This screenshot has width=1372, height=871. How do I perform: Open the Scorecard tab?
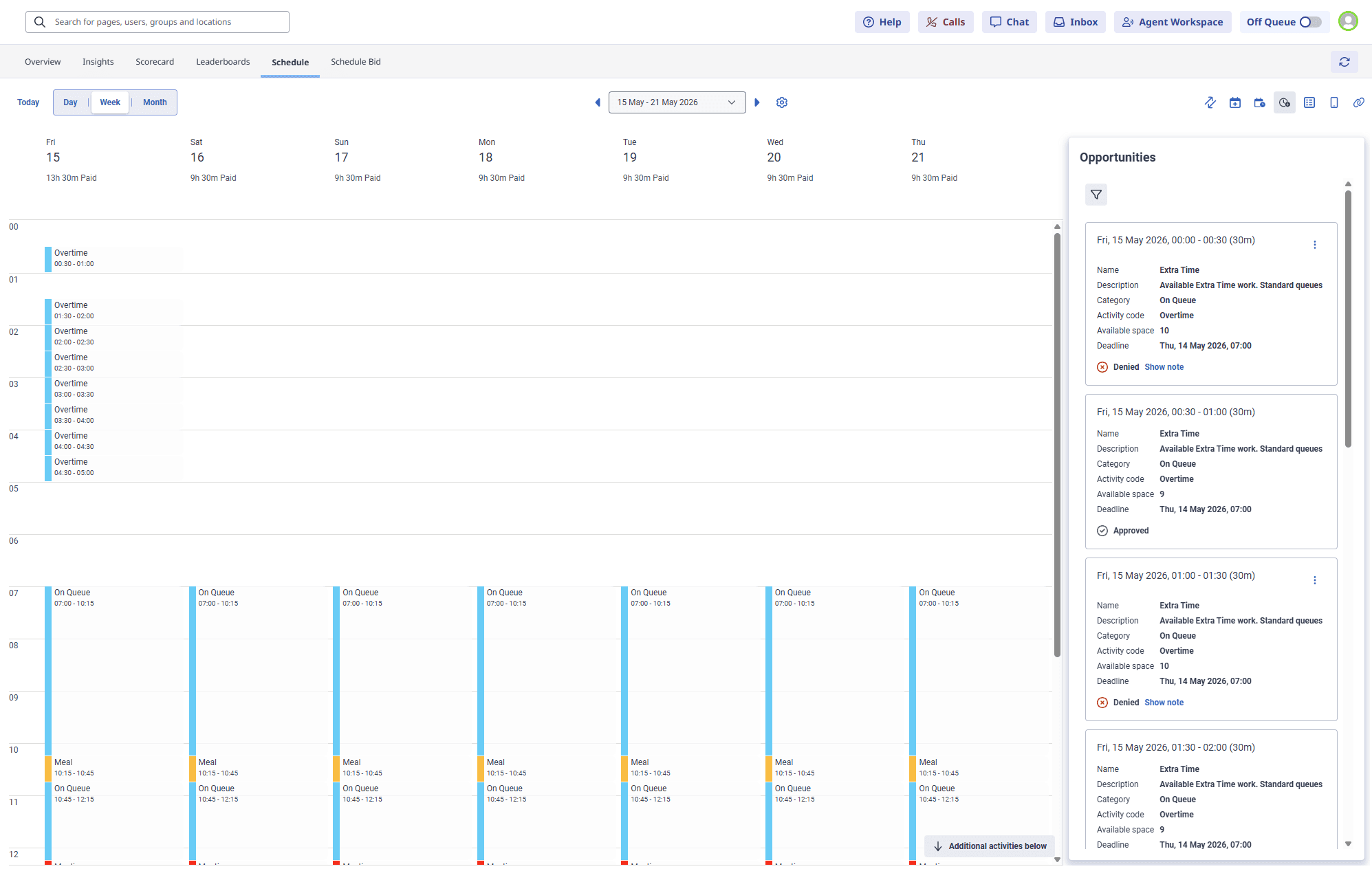(x=155, y=62)
